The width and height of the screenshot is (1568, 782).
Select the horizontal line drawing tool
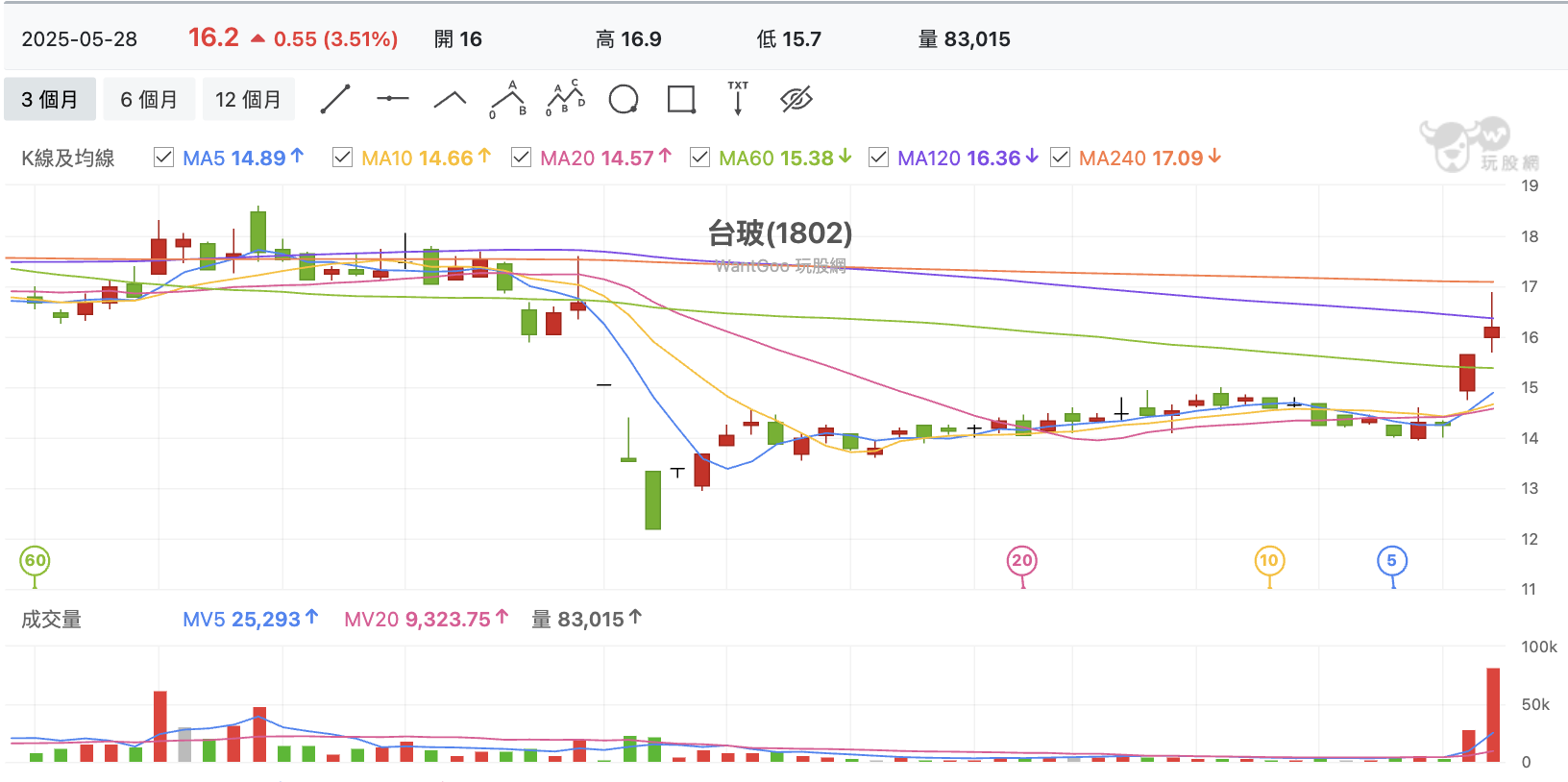393,99
